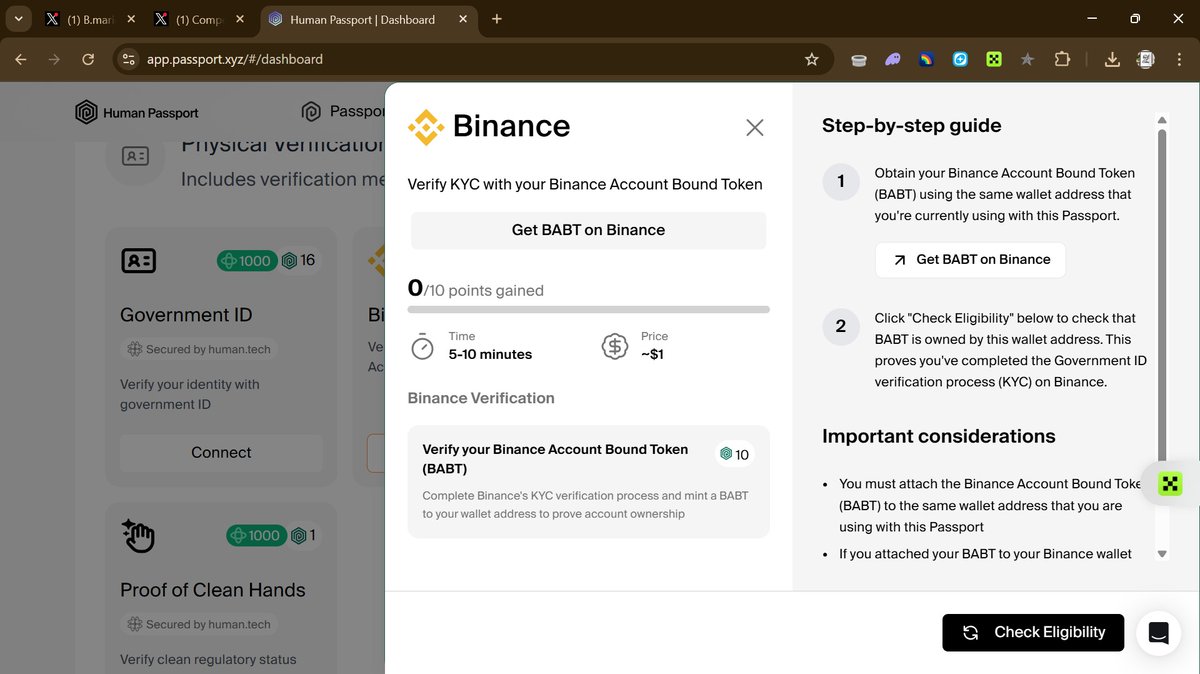Screen dimensions: 1200x674
Task: Click the stopwatch Time icon
Action: pos(423,346)
